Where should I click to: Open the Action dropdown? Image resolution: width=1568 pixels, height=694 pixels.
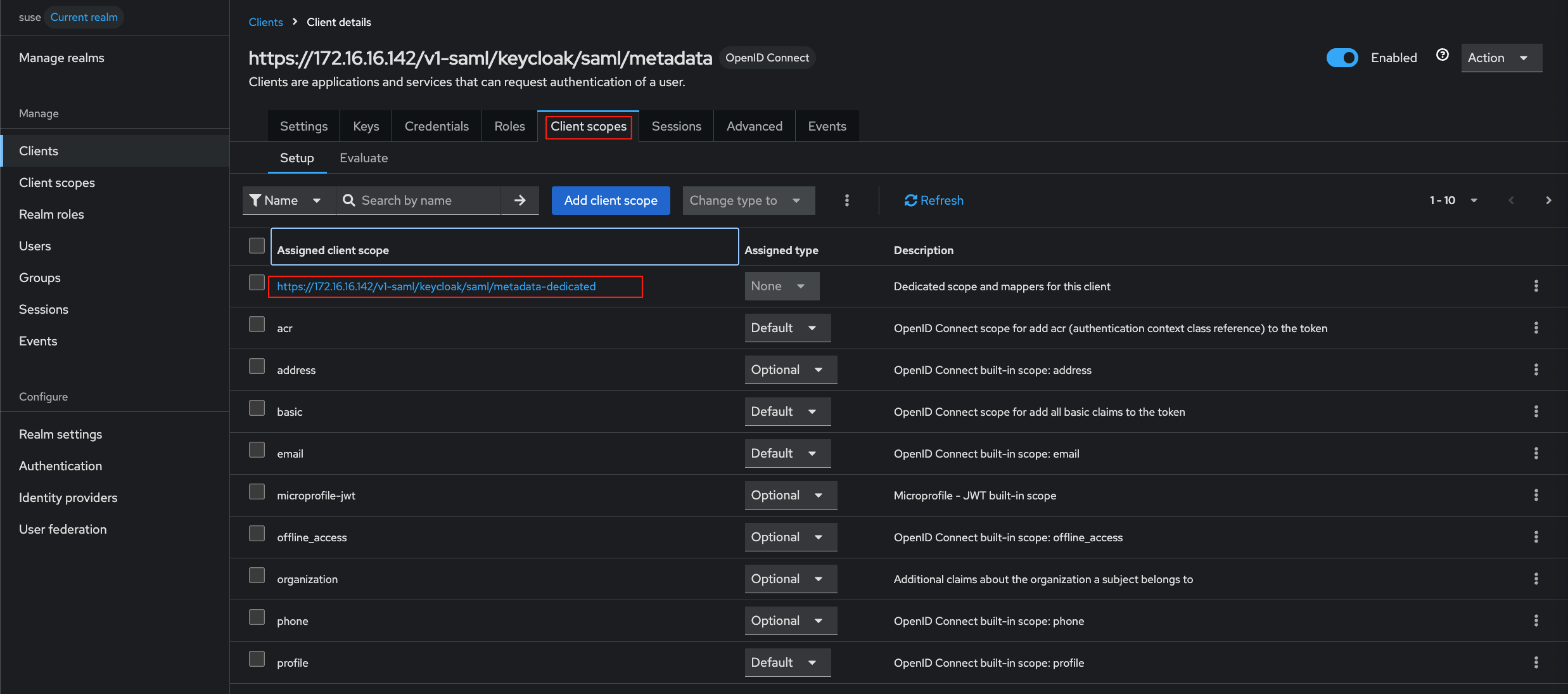point(1501,58)
